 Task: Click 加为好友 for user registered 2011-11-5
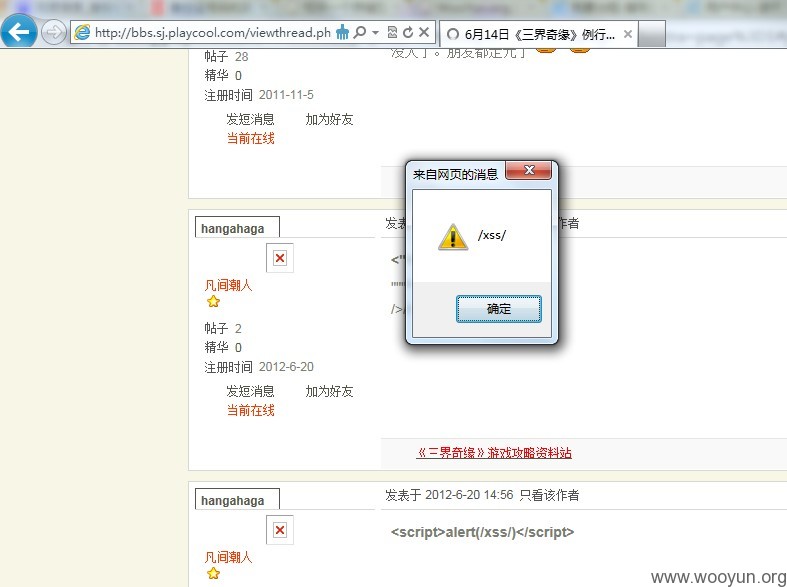click(x=329, y=119)
